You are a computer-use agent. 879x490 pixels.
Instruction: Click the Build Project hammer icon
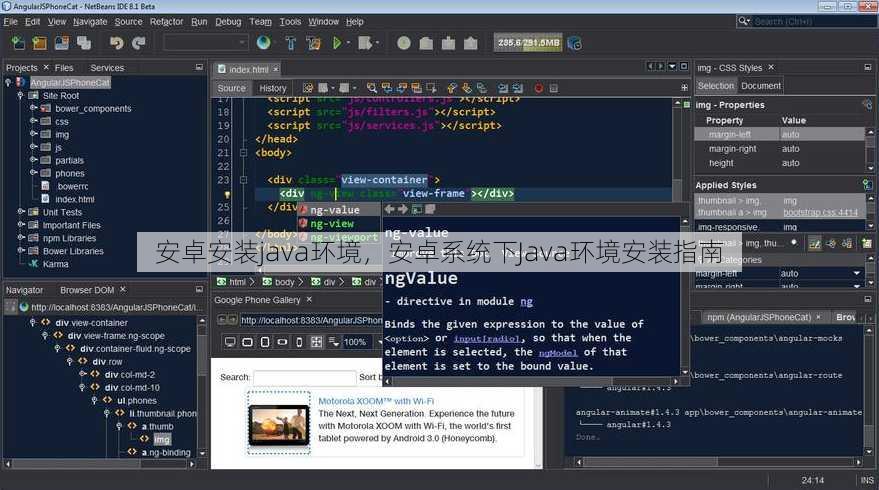[x=290, y=43]
